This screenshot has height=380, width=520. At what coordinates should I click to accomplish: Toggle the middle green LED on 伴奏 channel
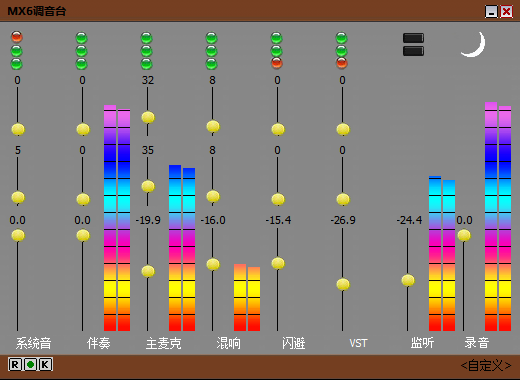[82, 51]
